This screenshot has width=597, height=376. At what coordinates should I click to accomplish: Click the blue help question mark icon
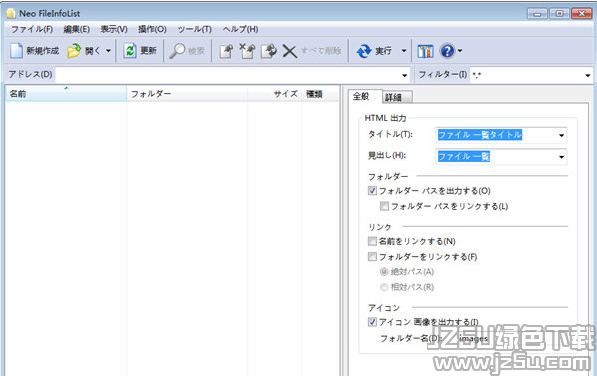(x=447, y=51)
